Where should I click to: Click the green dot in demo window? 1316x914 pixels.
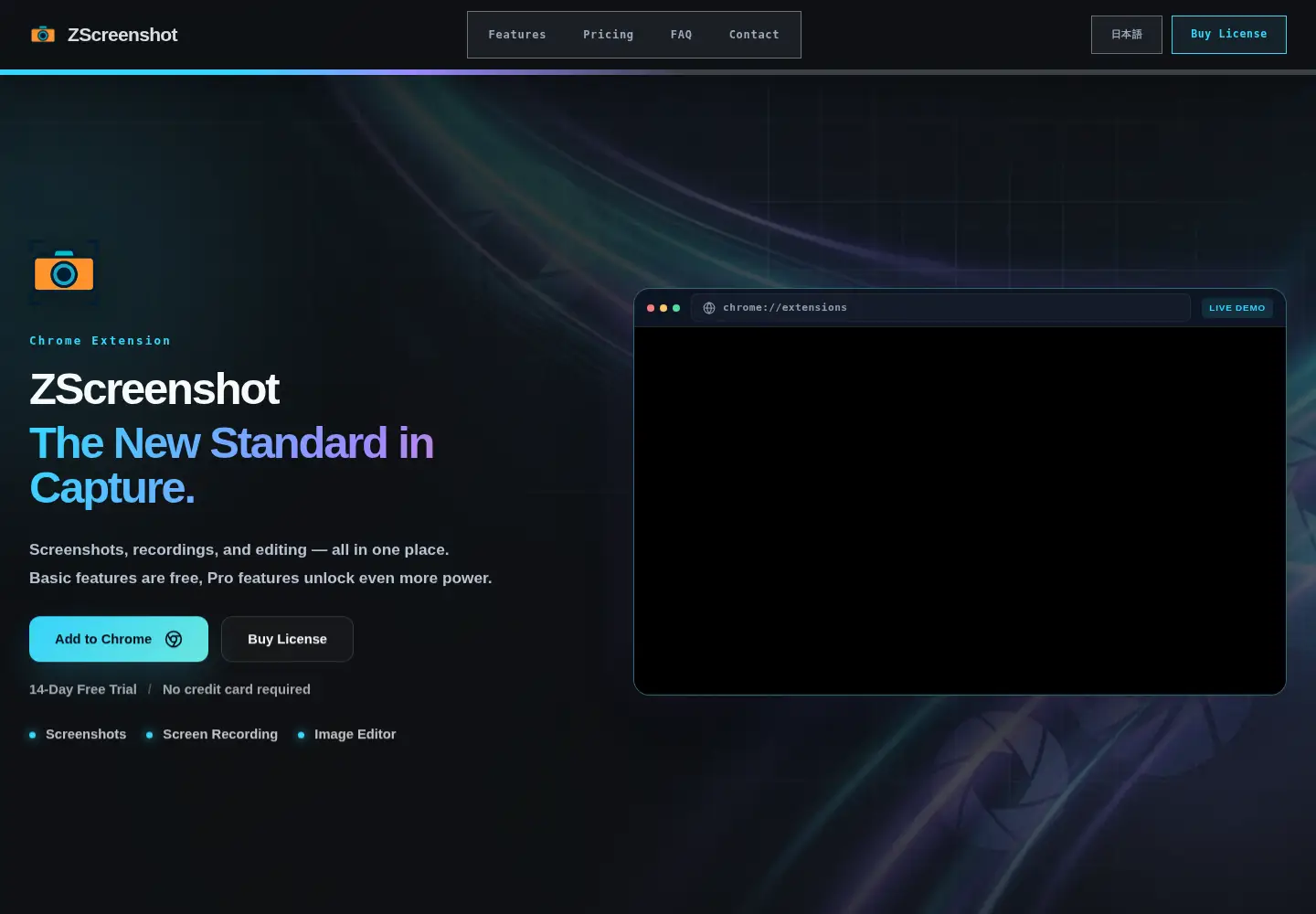click(x=676, y=308)
